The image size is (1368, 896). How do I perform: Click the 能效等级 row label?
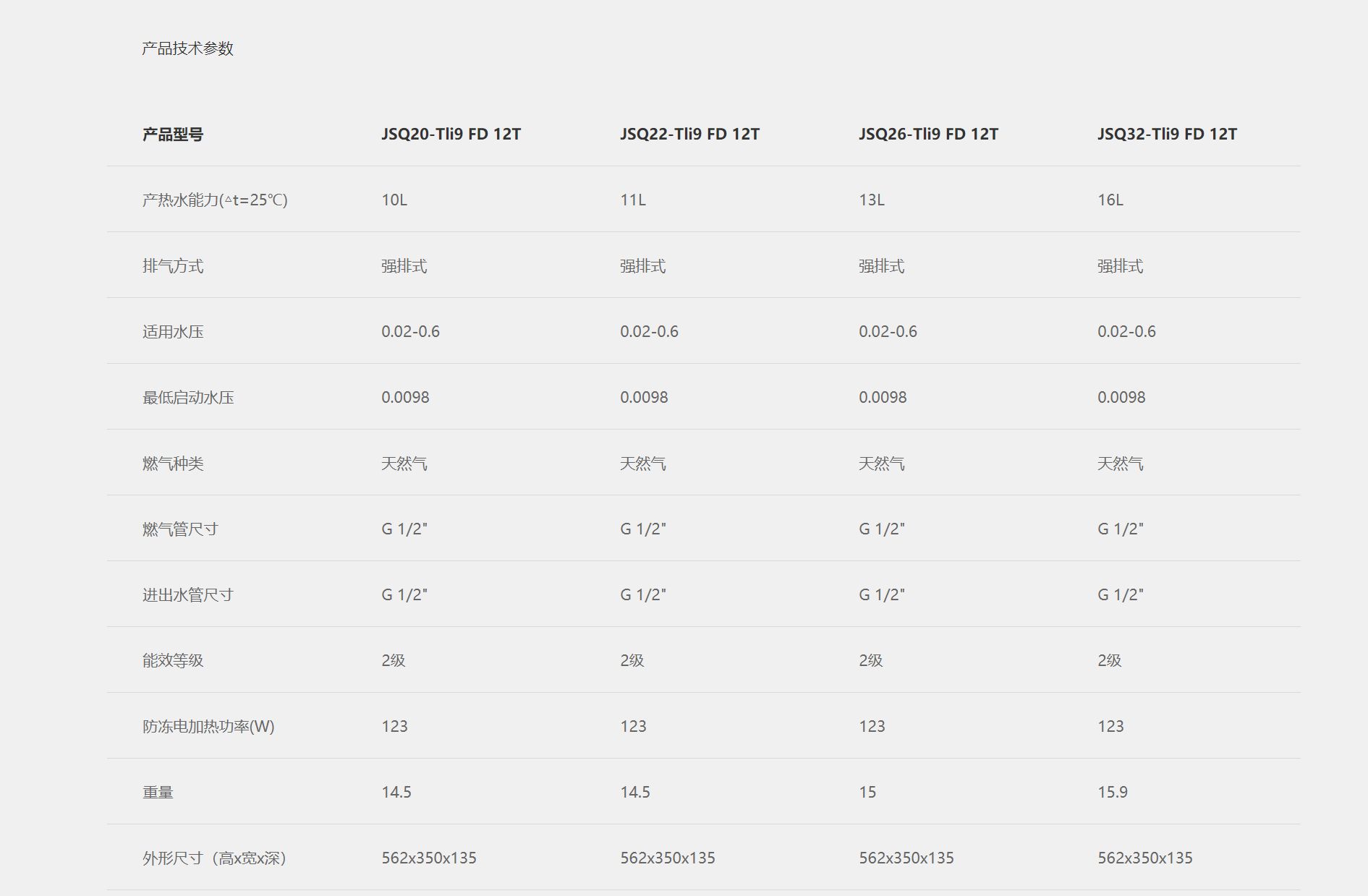[173, 661]
